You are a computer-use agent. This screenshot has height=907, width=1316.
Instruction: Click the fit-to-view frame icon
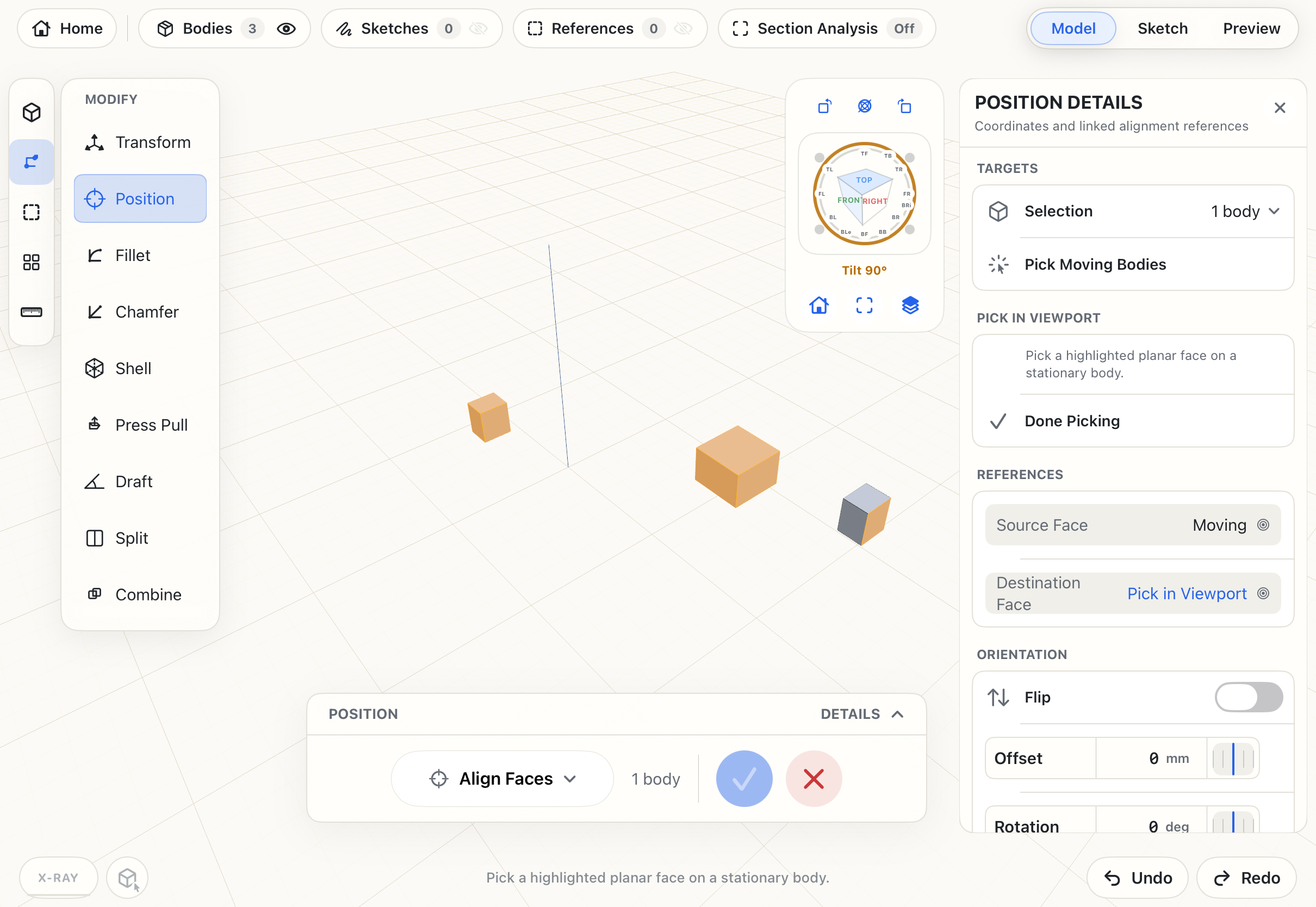click(864, 305)
